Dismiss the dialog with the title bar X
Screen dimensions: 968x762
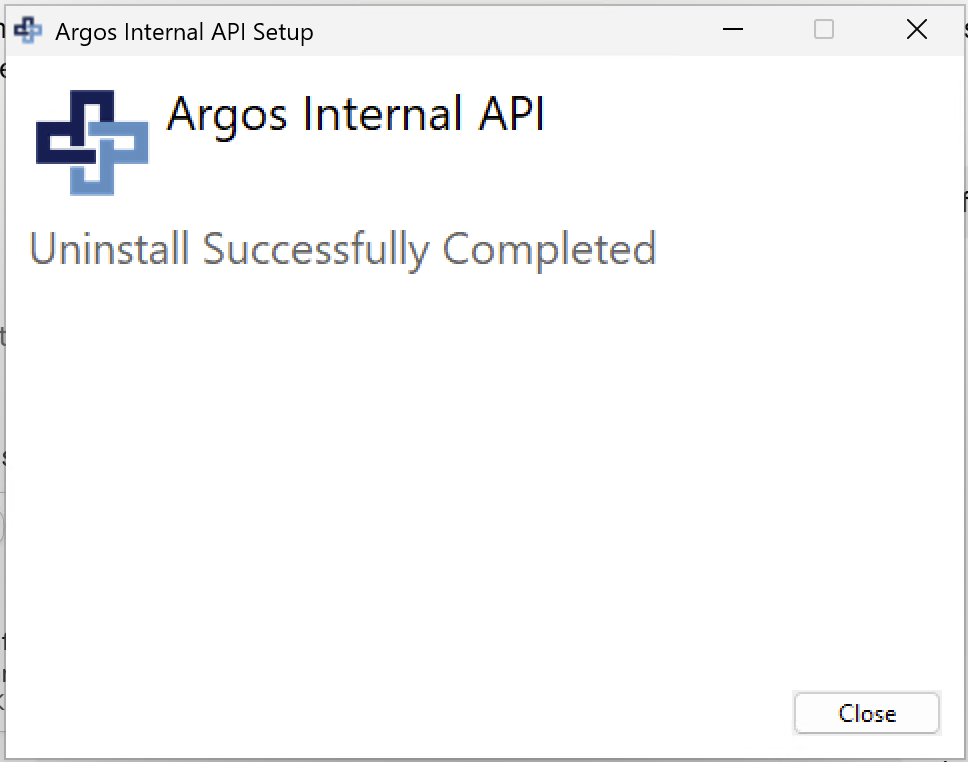[917, 29]
